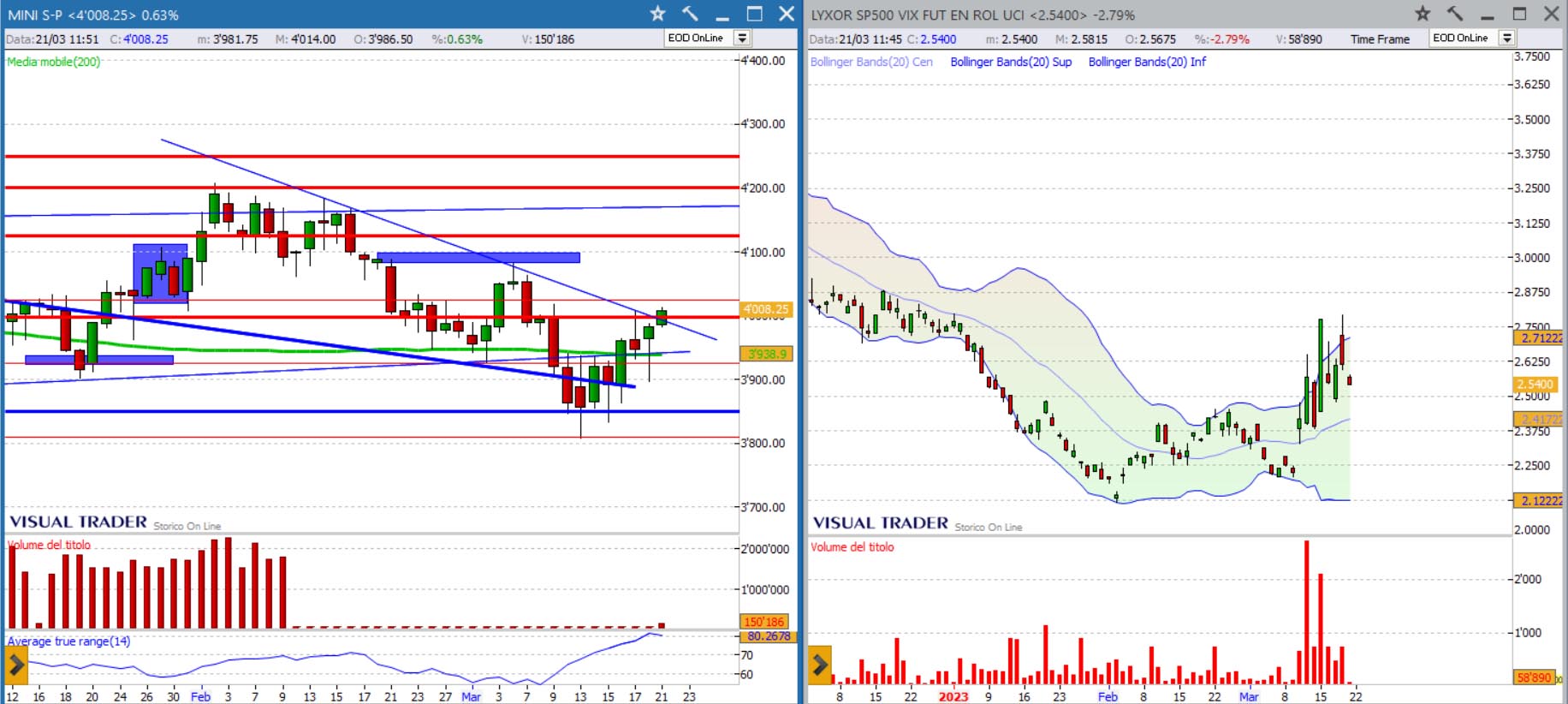The width and height of the screenshot is (1568, 704).
Task: Click Mar date label on LYXOR time axis
Action: [x=1249, y=696]
